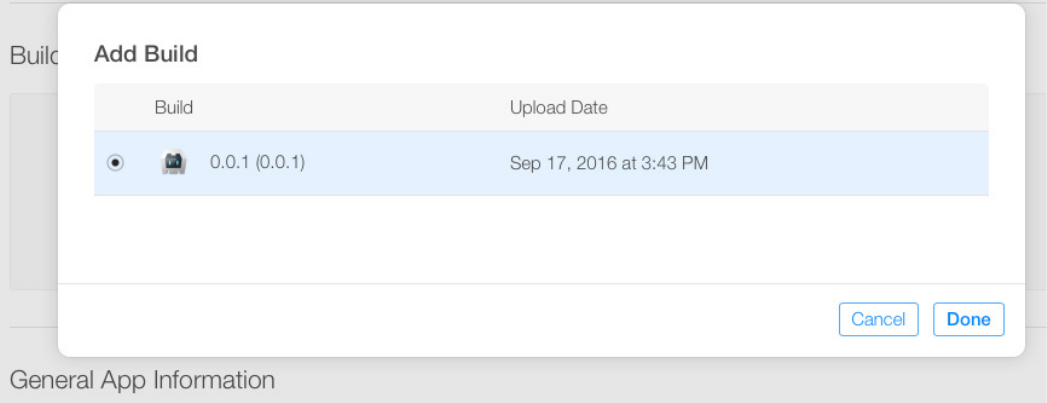Click the Add Build dialog title
Viewport: 1047px width, 403px height.
click(146, 53)
